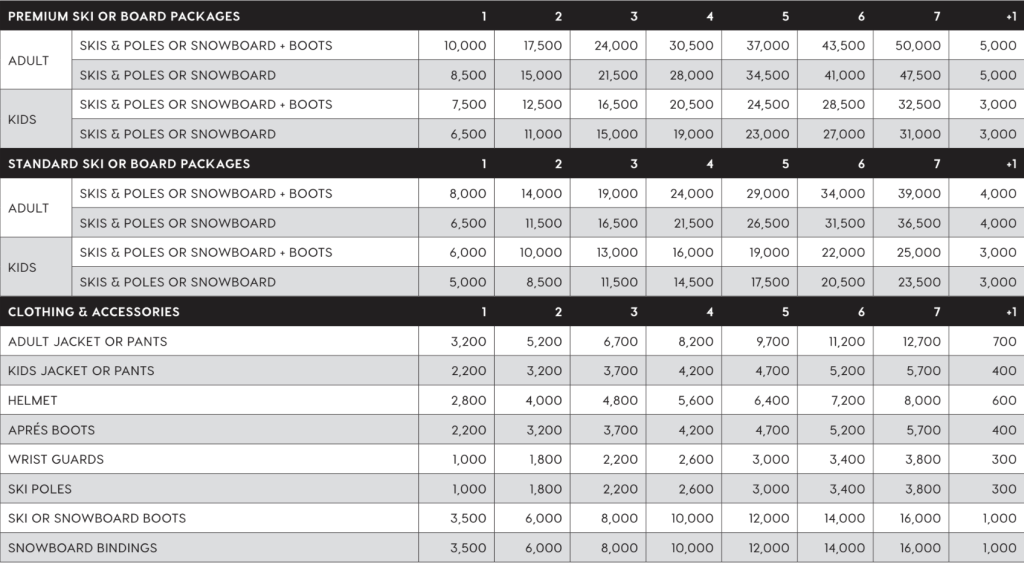The height and width of the screenshot is (563, 1024).
Task: Click the 39,000 standard adult price cell
Action: tap(920, 194)
